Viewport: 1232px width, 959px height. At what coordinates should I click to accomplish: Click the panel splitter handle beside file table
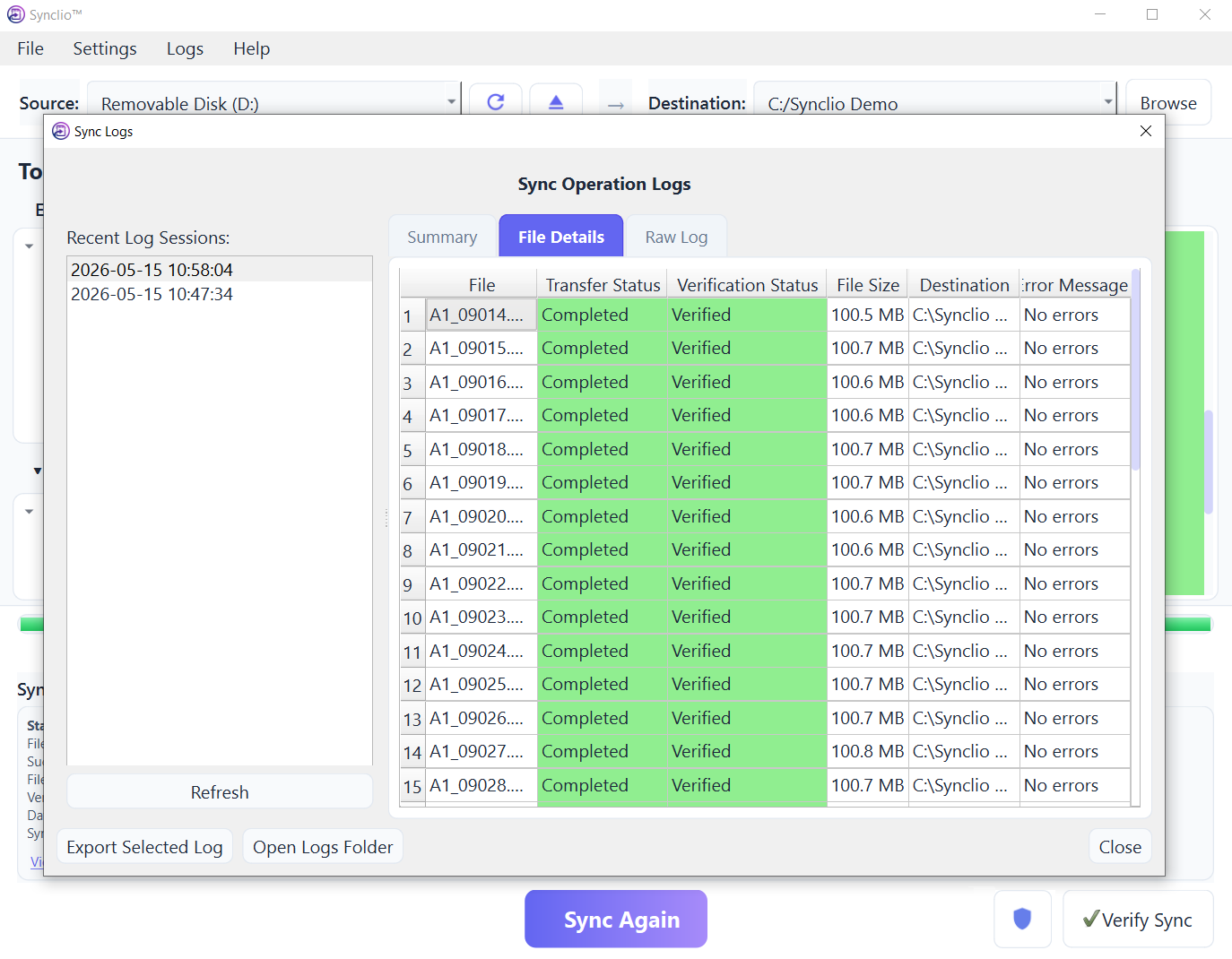pos(386,517)
